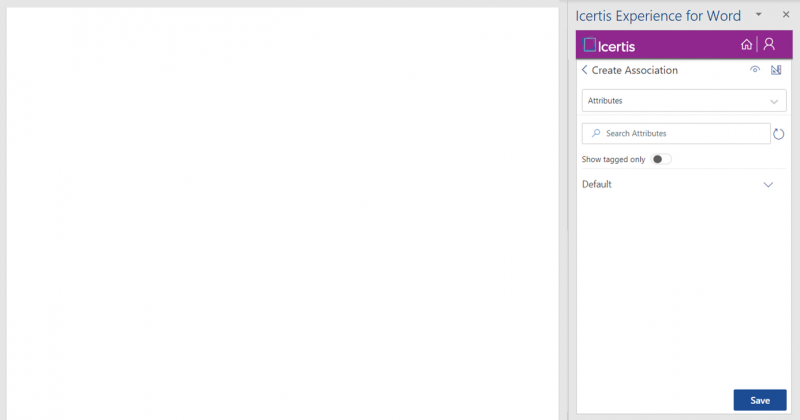Enable the Show tagged only switch
Image resolution: width=800 pixels, height=420 pixels.
660,159
